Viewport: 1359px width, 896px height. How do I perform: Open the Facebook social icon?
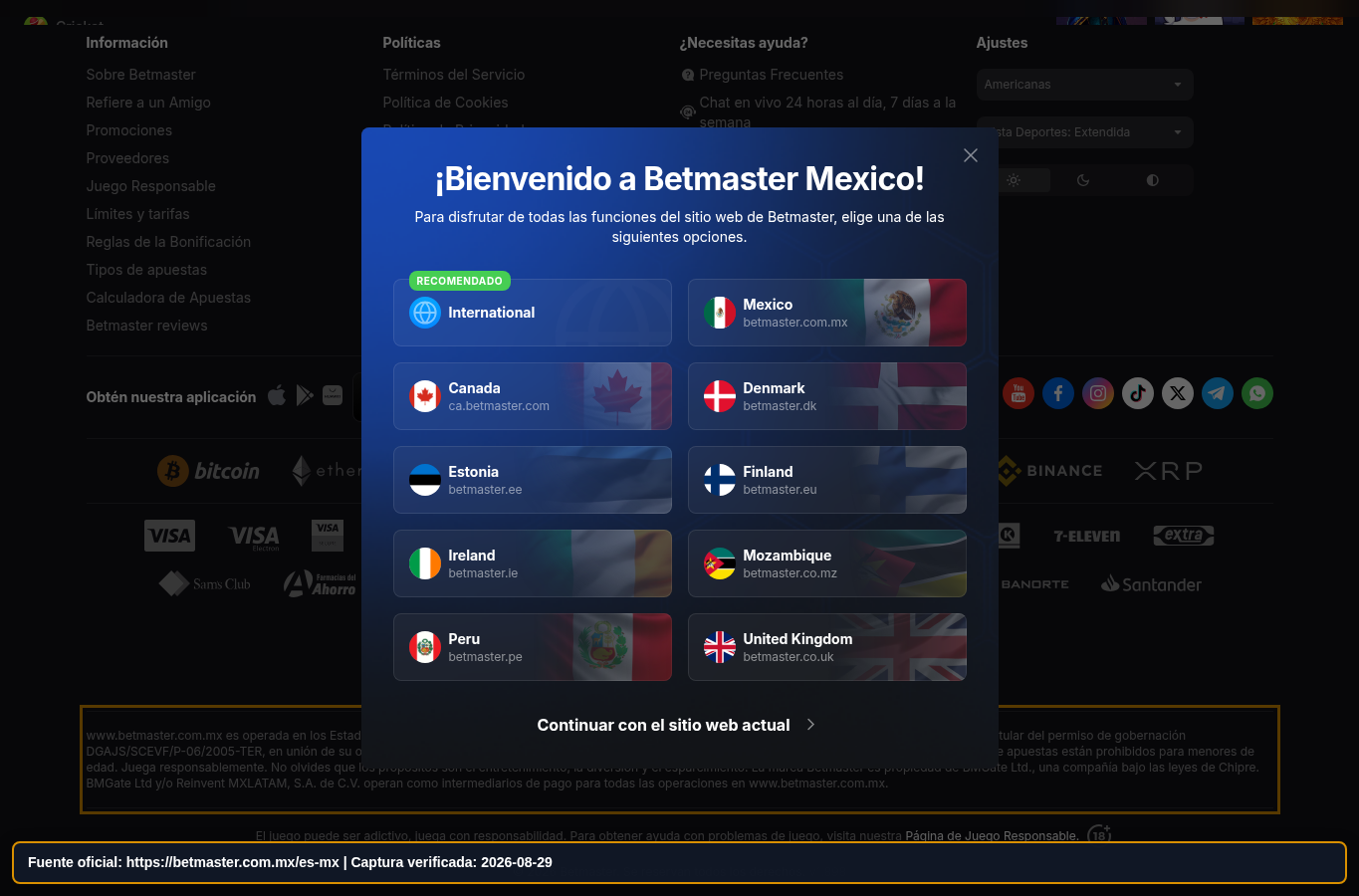click(1058, 393)
